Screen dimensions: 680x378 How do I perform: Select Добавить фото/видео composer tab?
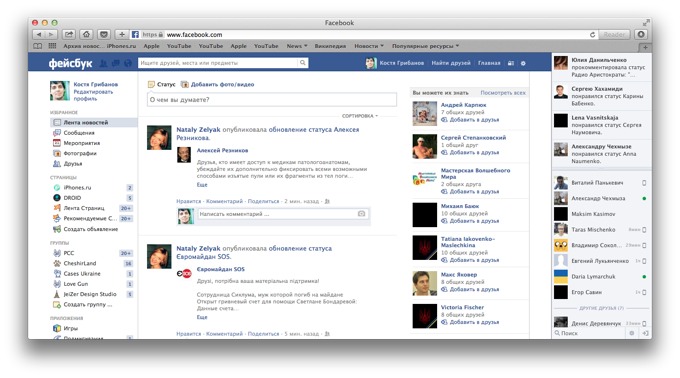click(218, 85)
